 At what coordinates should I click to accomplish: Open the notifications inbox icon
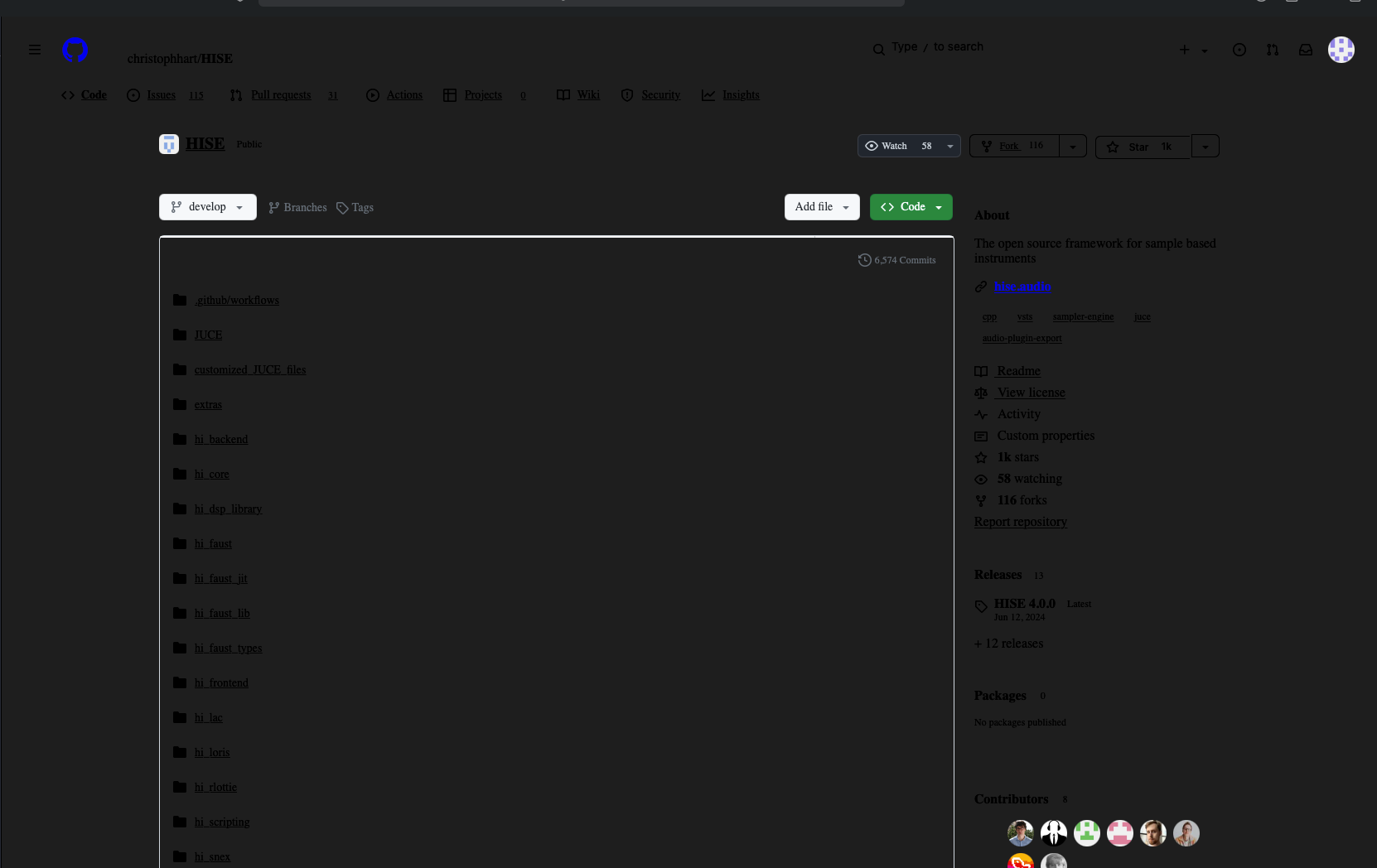[x=1306, y=50]
